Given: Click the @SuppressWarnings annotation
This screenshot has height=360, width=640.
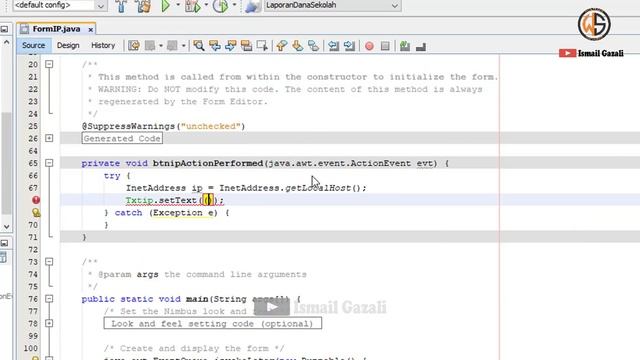Looking at the screenshot, I should click(129, 126).
